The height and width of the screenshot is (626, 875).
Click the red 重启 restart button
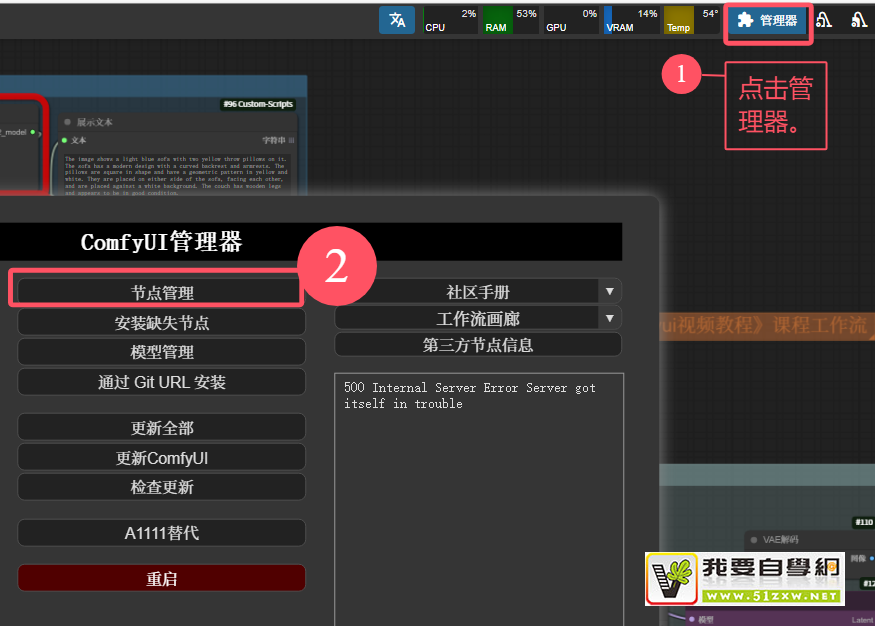pyautogui.click(x=162, y=579)
